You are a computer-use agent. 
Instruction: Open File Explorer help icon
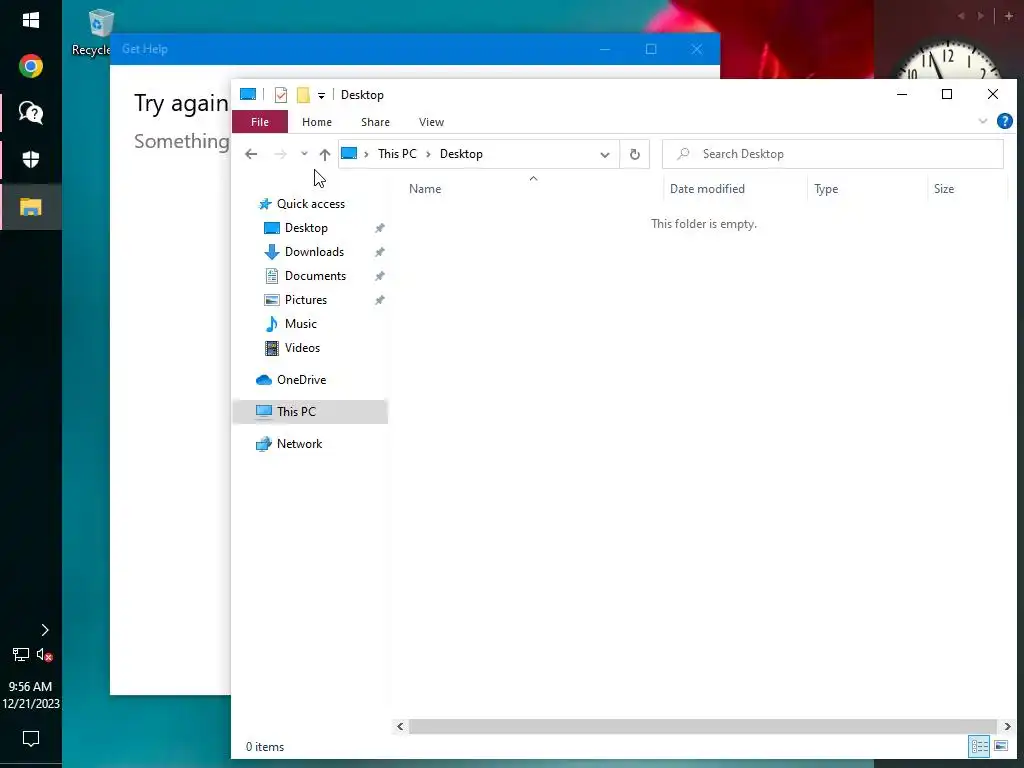pyautogui.click(x=1004, y=121)
